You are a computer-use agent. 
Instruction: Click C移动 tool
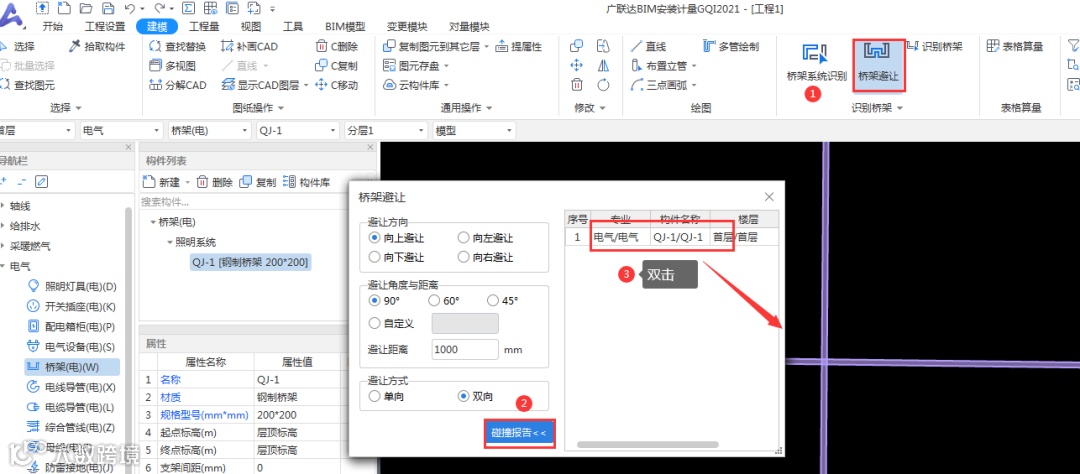[336, 85]
